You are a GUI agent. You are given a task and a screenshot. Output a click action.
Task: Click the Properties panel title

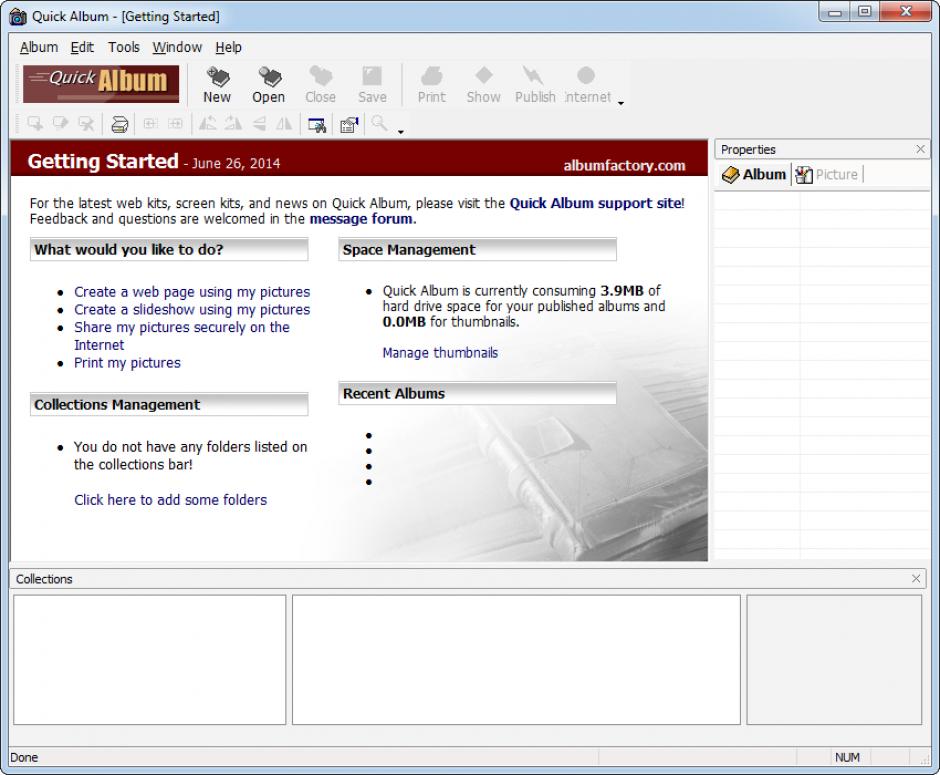point(748,149)
